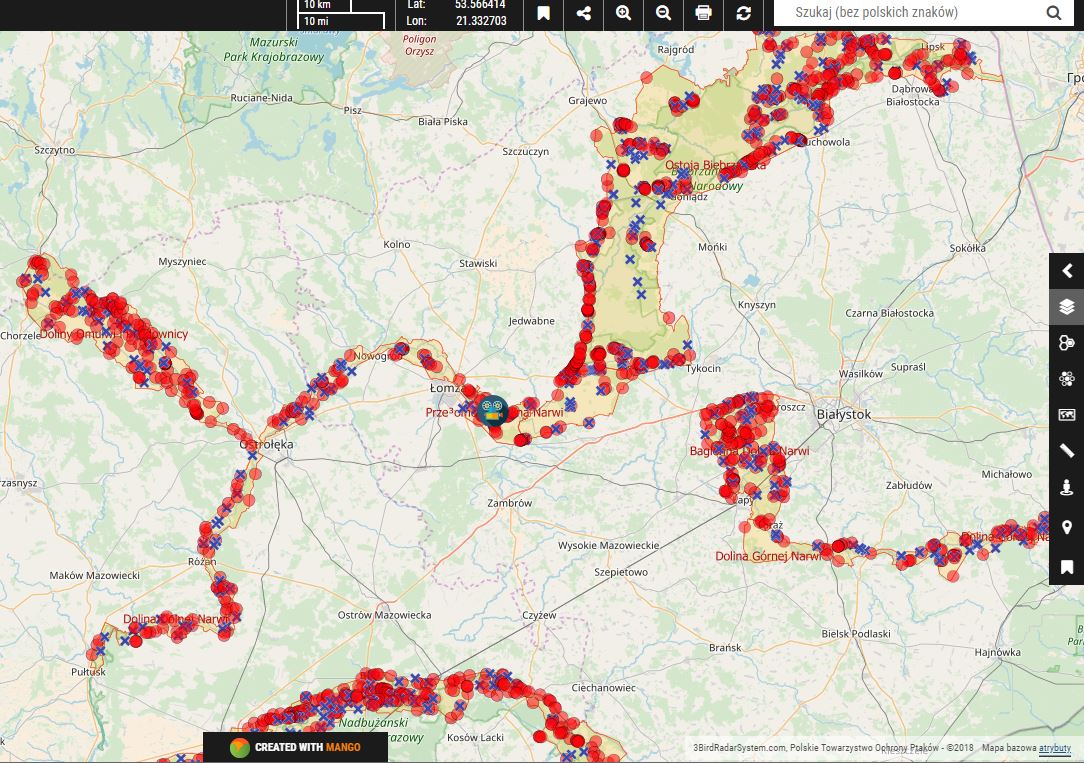Zoom in using the magnifier plus icon
Viewport: 1084px width, 763px height.
point(623,13)
